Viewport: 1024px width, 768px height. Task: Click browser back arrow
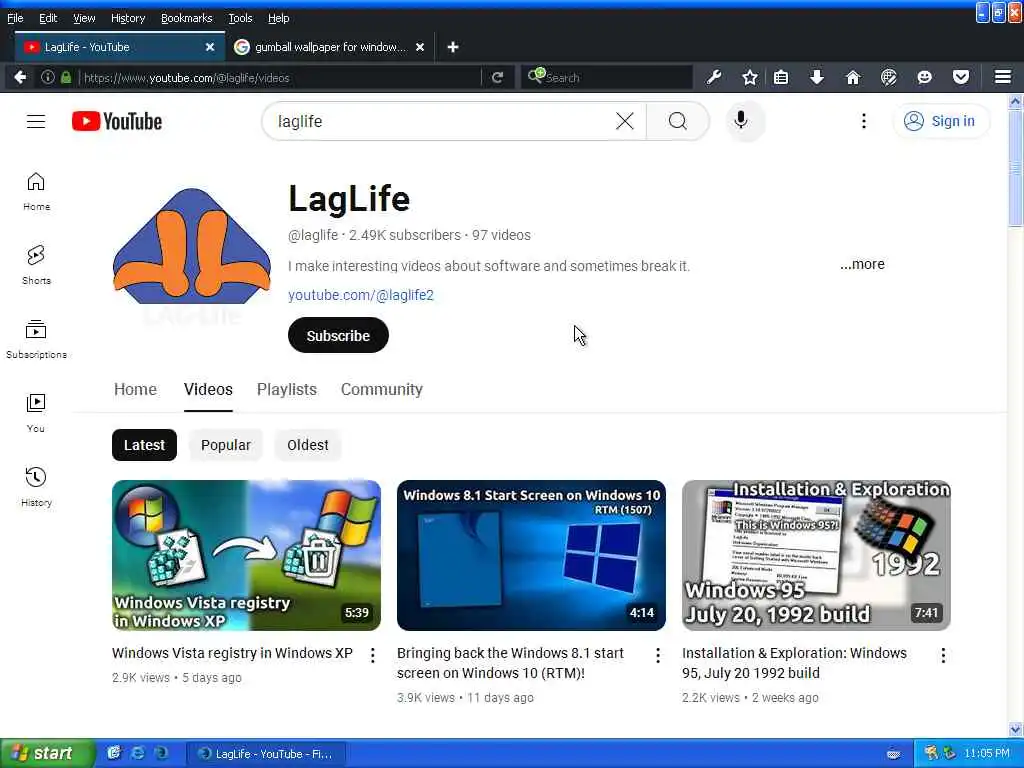[x=20, y=78]
